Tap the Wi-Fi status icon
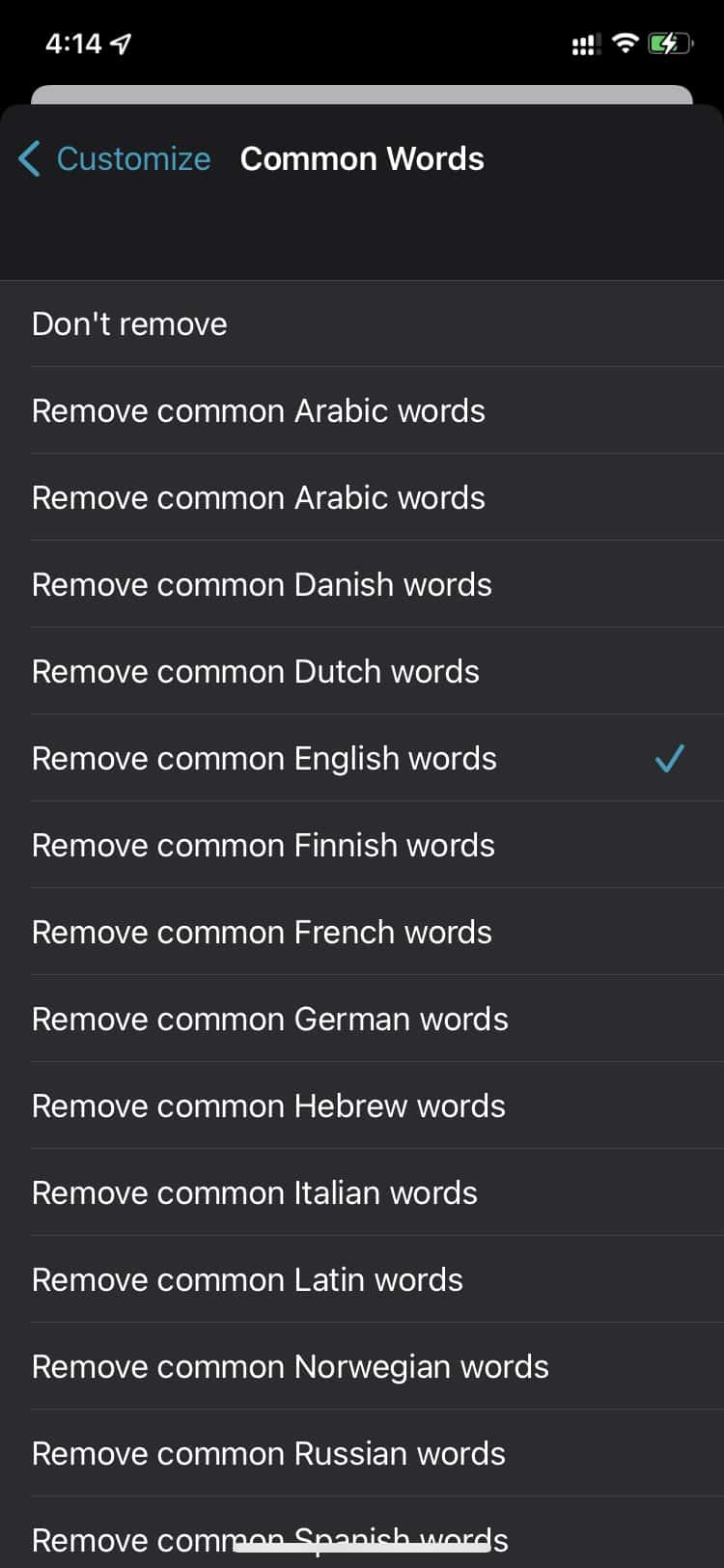The height and width of the screenshot is (1568, 724). [x=626, y=42]
